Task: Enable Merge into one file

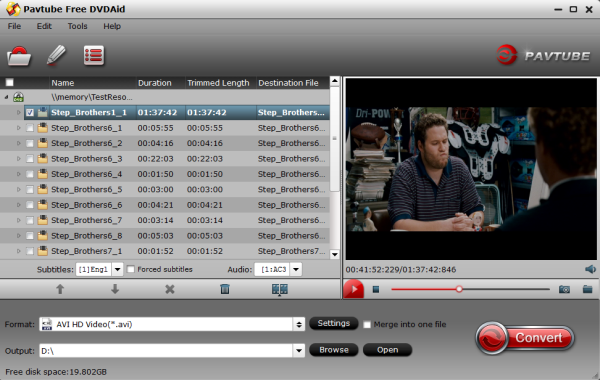Action: [x=367, y=325]
